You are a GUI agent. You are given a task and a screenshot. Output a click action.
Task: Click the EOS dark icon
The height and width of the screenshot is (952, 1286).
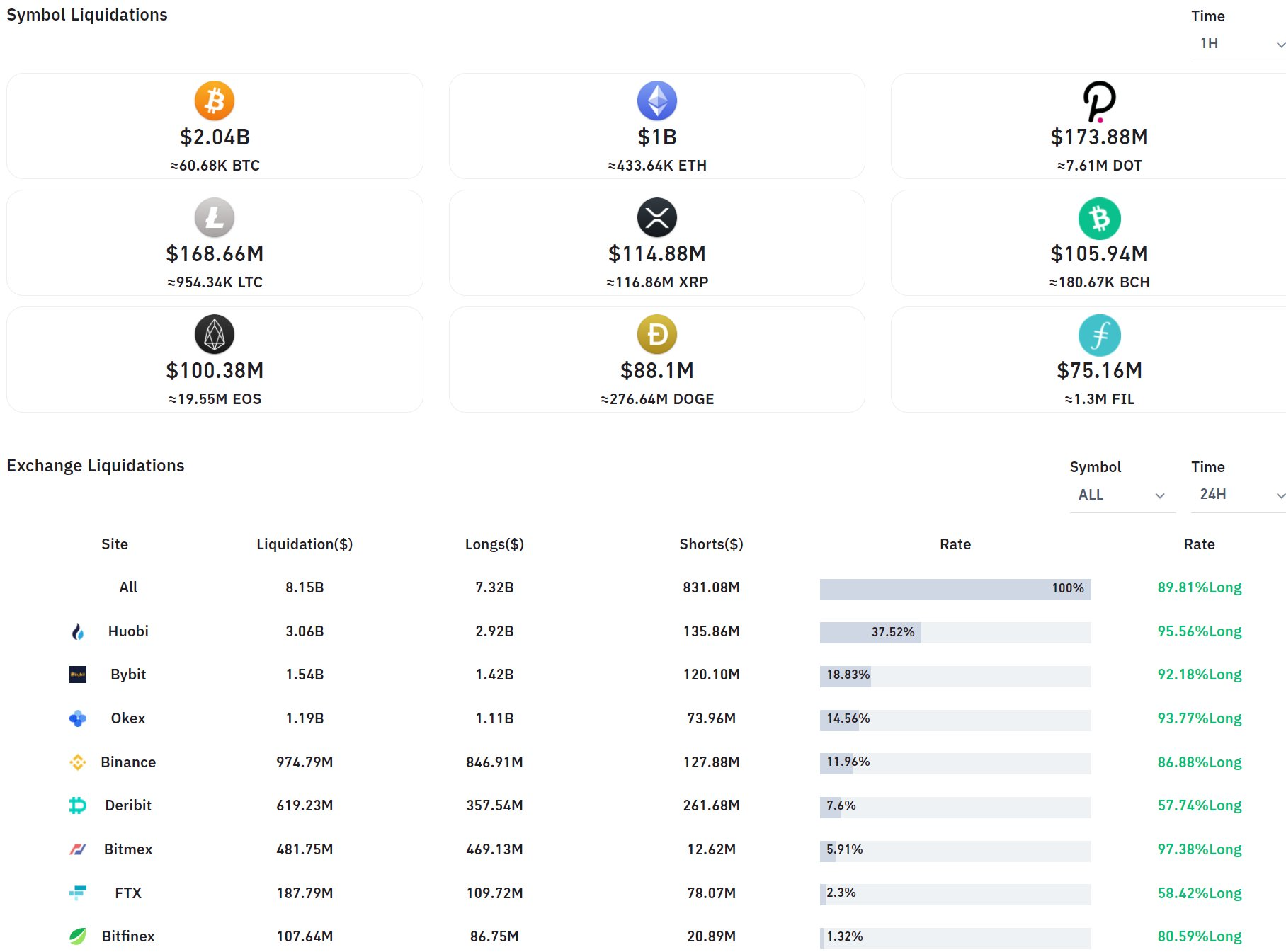click(215, 334)
